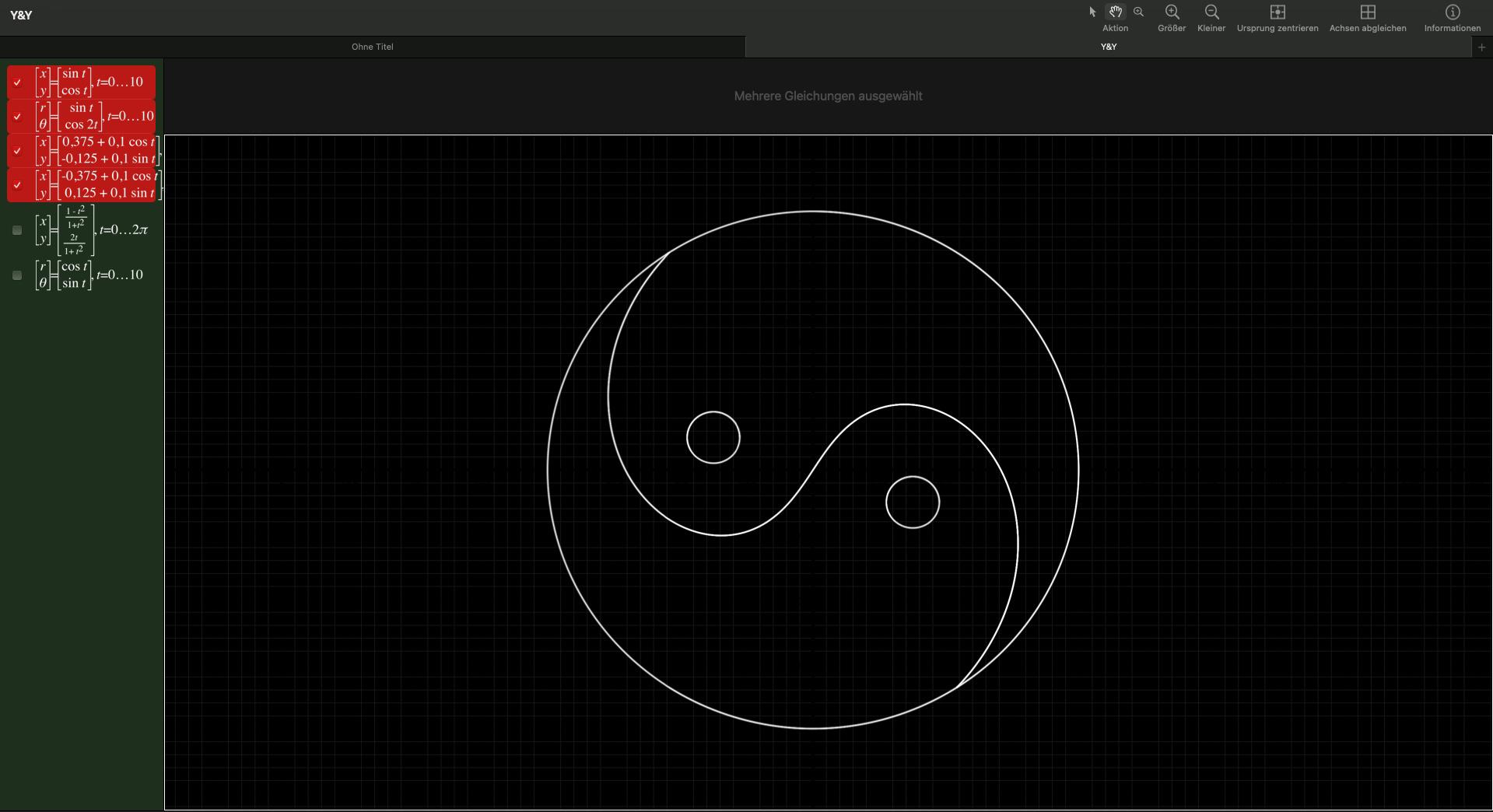Select the magnifier zoom tool
The image size is (1493, 812).
[x=1140, y=12]
